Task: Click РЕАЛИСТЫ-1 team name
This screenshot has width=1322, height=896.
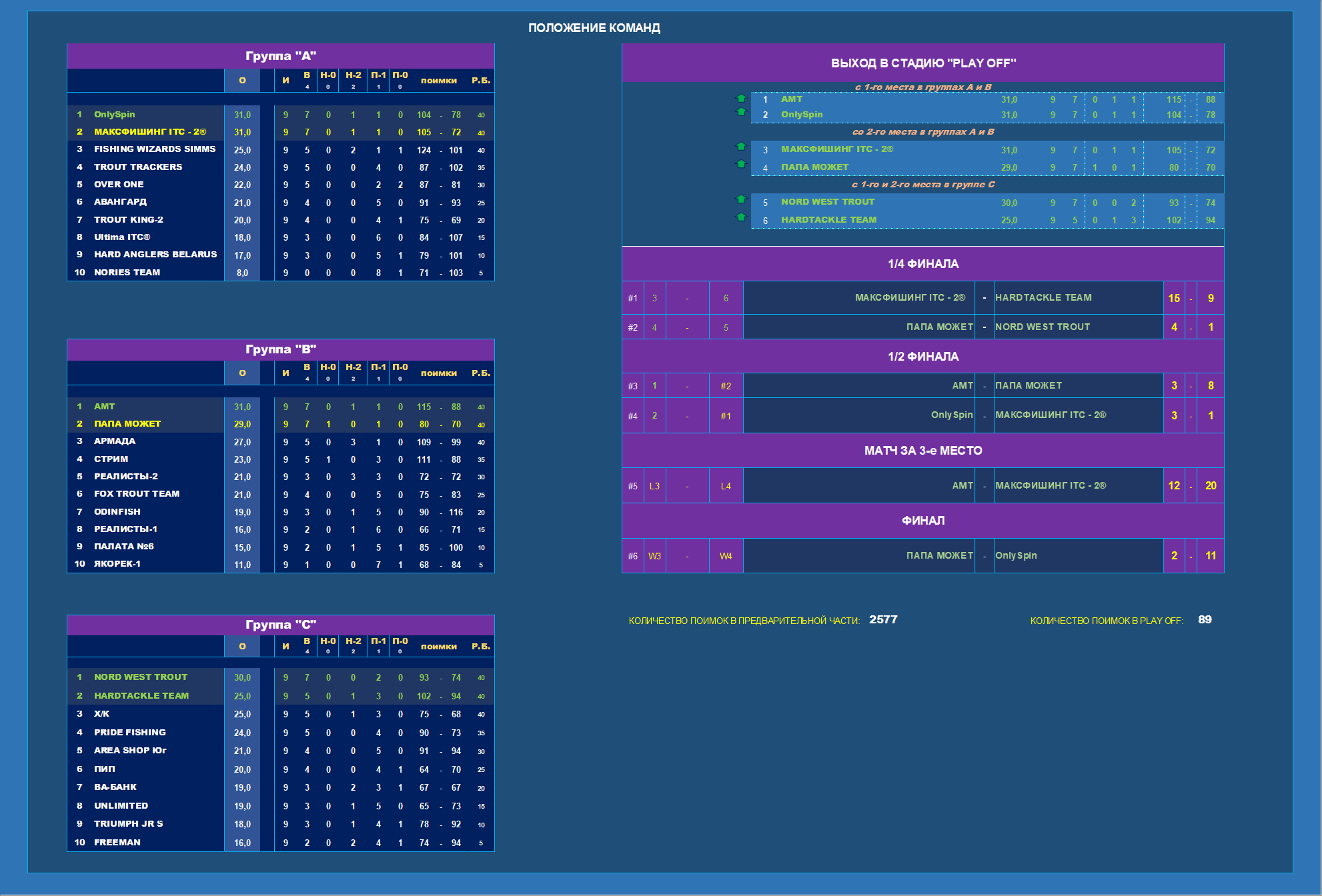Action: (125, 529)
